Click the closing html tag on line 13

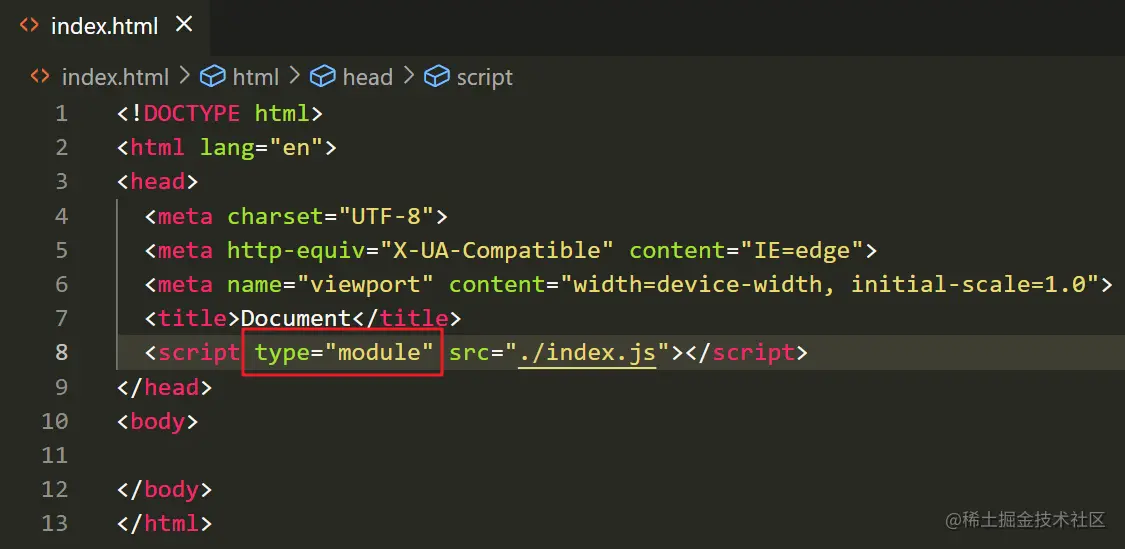click(x=164, y=523)
